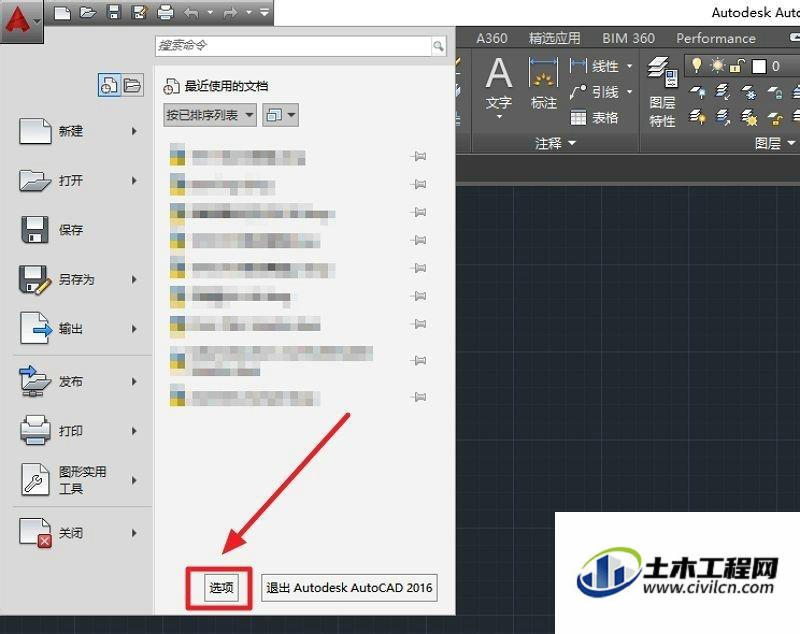Pin the topmost recent document
The image size is (800, 634).
418,156
